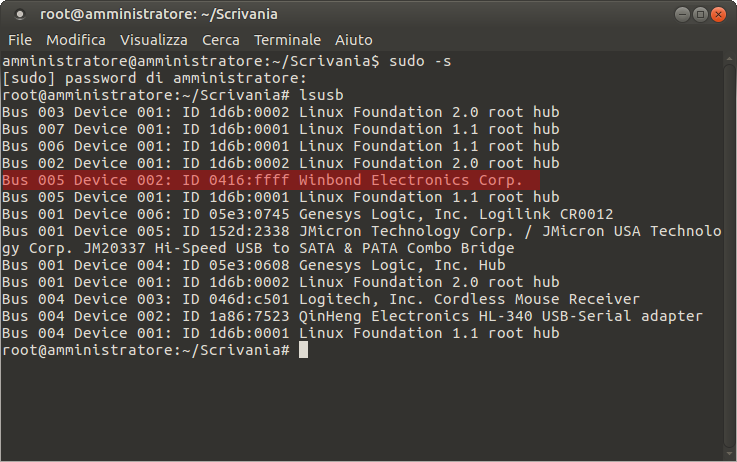Click the highlighted Winbond Electronics Corp. line
The height and width of the screenshot is (462, 737).
coord(271,180)
